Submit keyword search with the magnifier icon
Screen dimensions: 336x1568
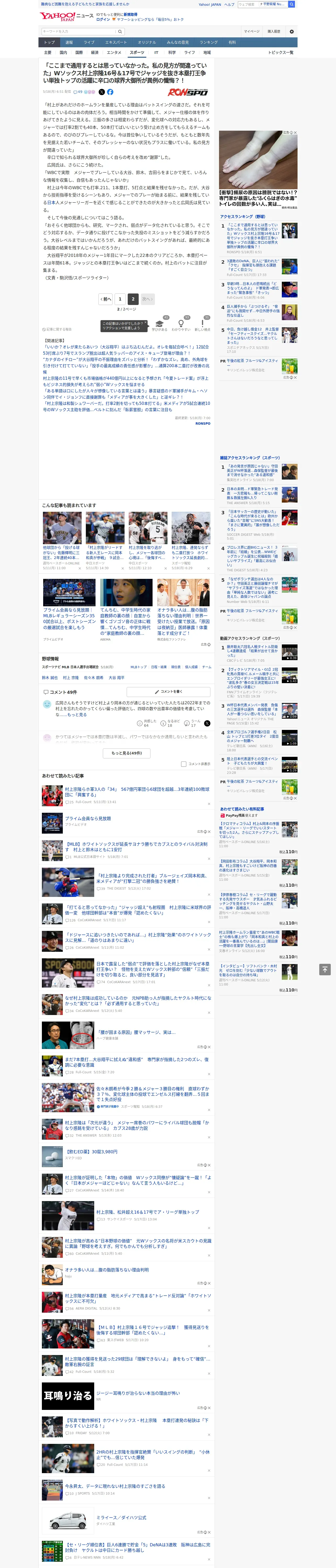[x=120, y=32]
